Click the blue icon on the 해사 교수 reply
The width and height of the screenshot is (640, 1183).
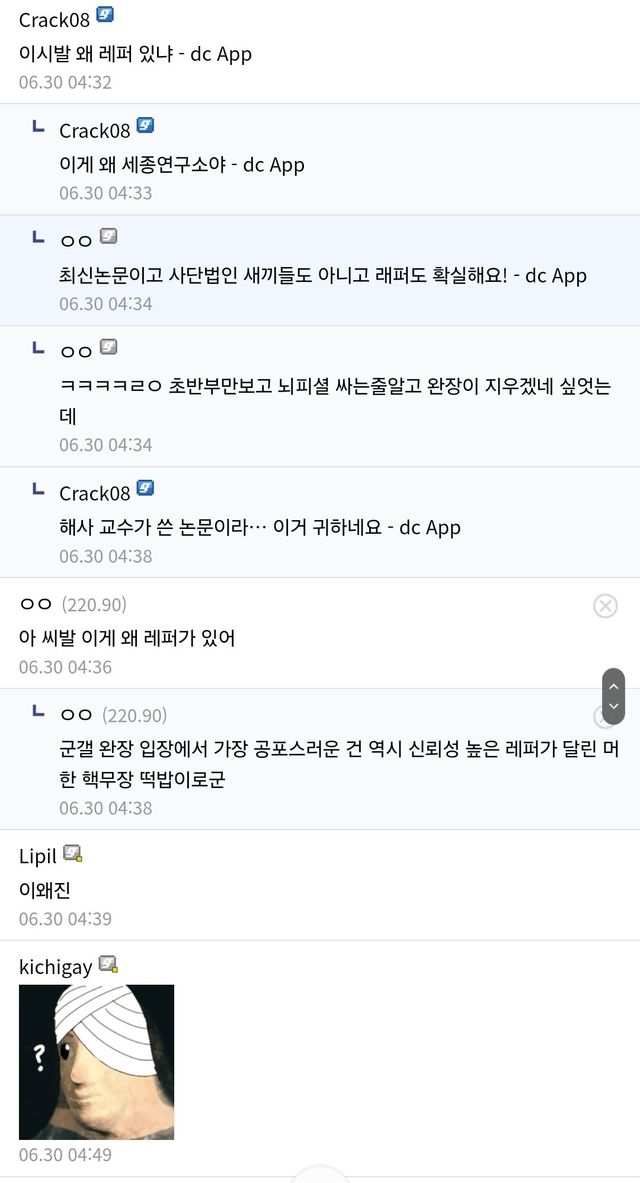[x=145, y=489]
